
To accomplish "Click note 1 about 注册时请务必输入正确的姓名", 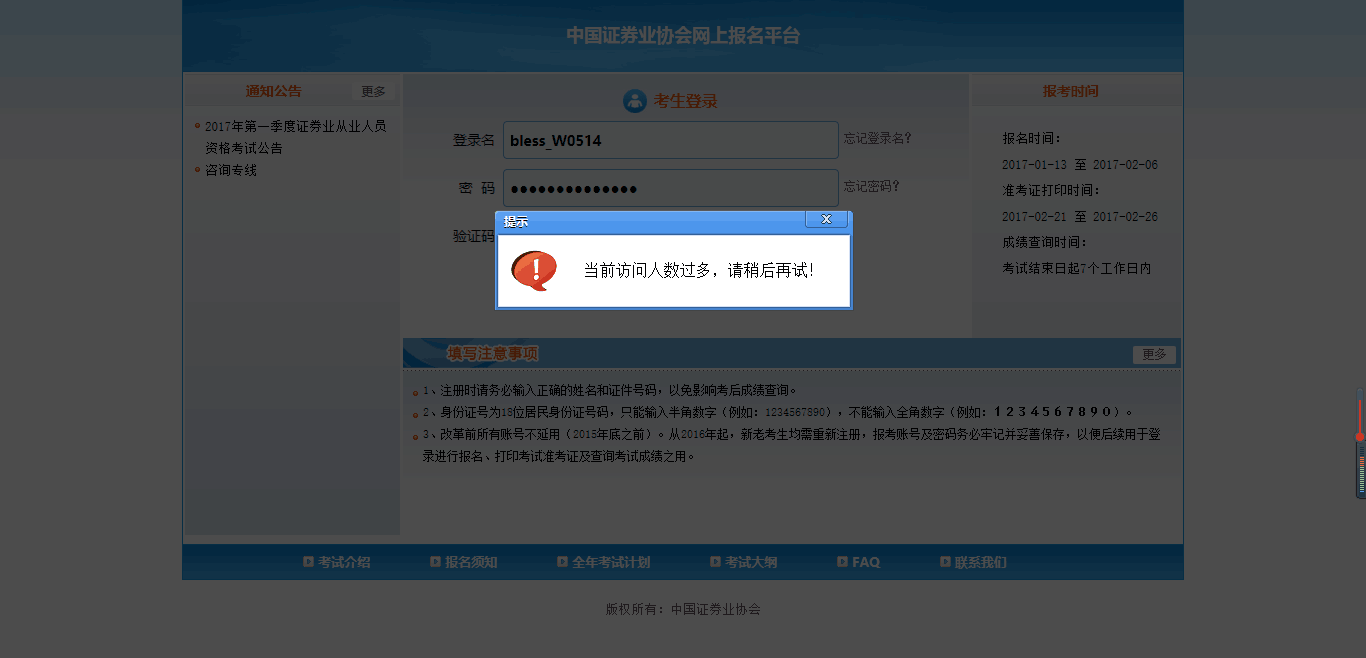I will point(609,390).
